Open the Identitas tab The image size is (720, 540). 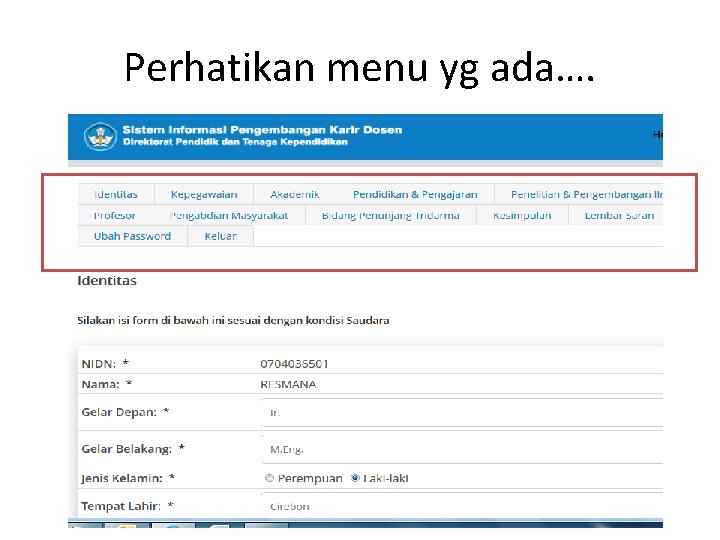coord(116,194)
